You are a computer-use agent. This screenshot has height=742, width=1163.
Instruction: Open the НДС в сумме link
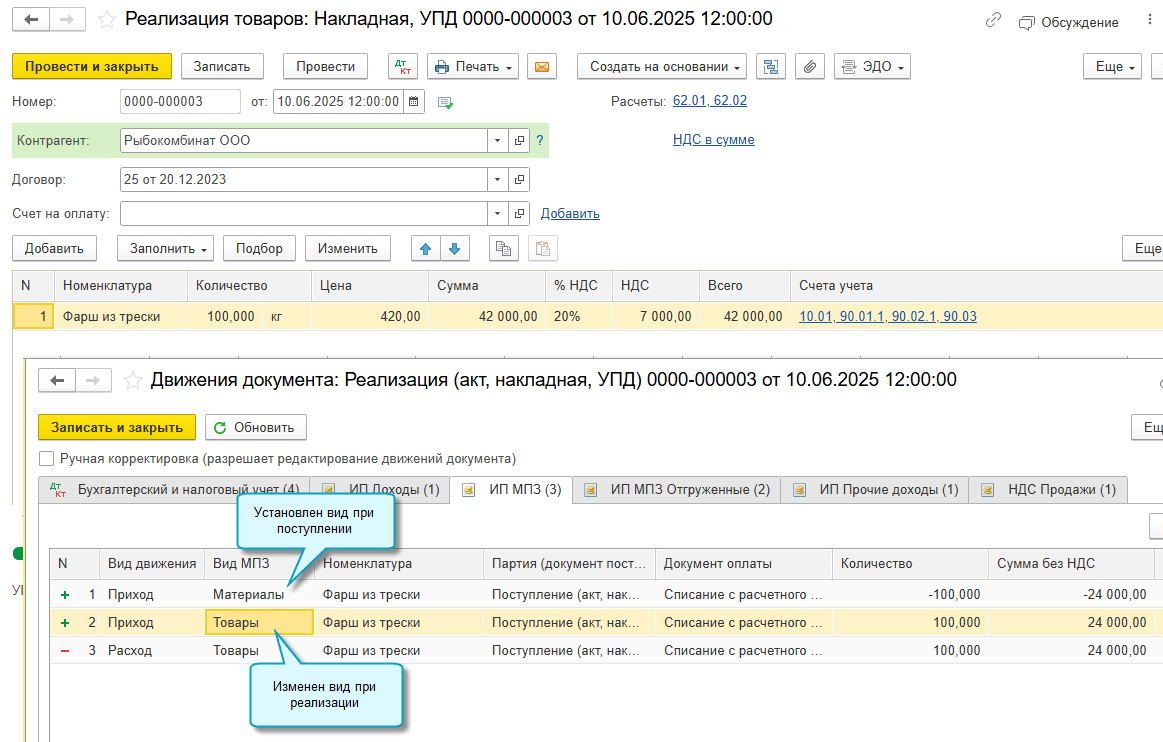click(x=714, y=139)
